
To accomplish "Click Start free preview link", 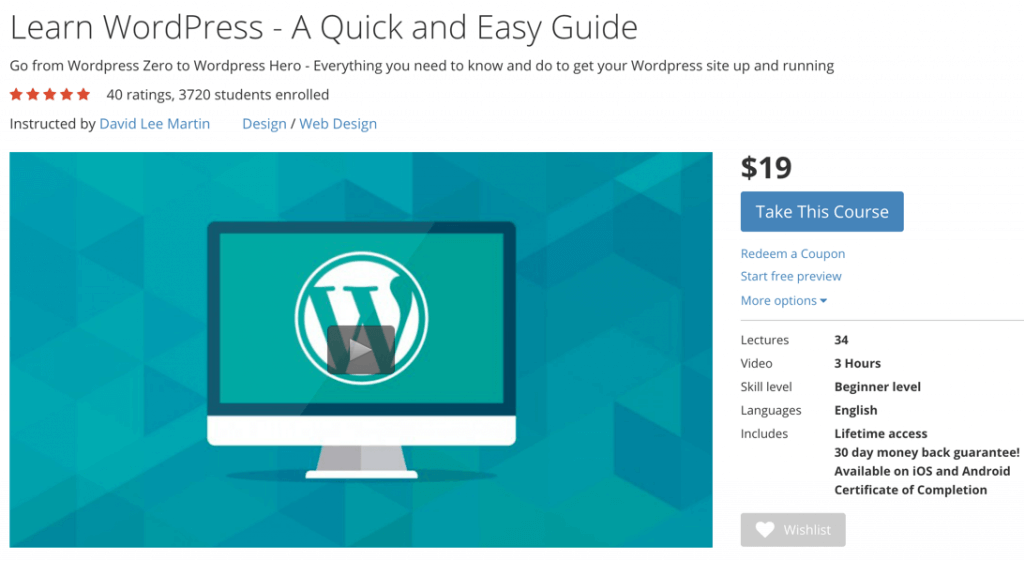I will tap(791, 276).
